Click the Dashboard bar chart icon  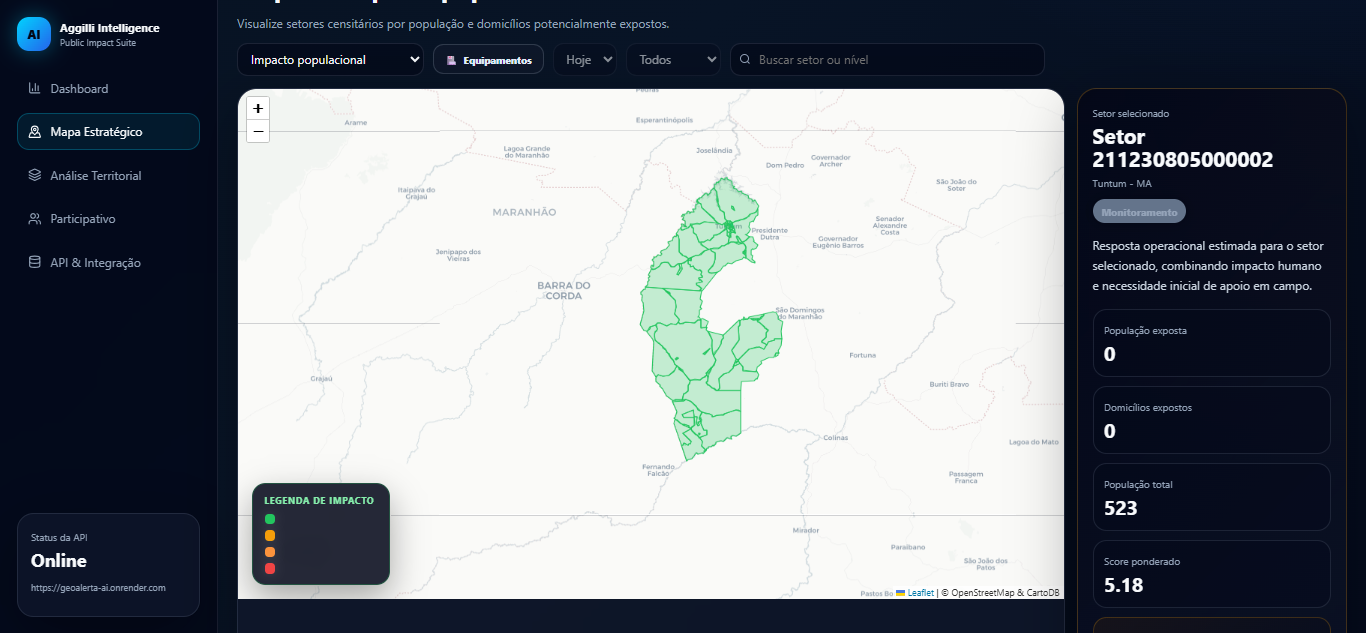click(x=35, y=88)
